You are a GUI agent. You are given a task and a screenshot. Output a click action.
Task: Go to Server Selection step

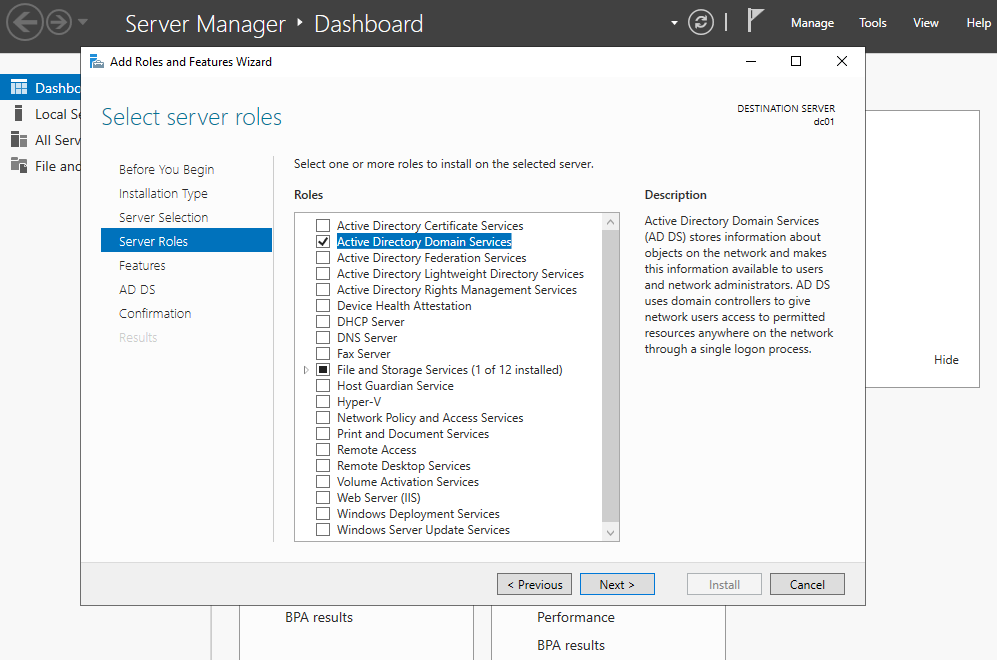163,217
